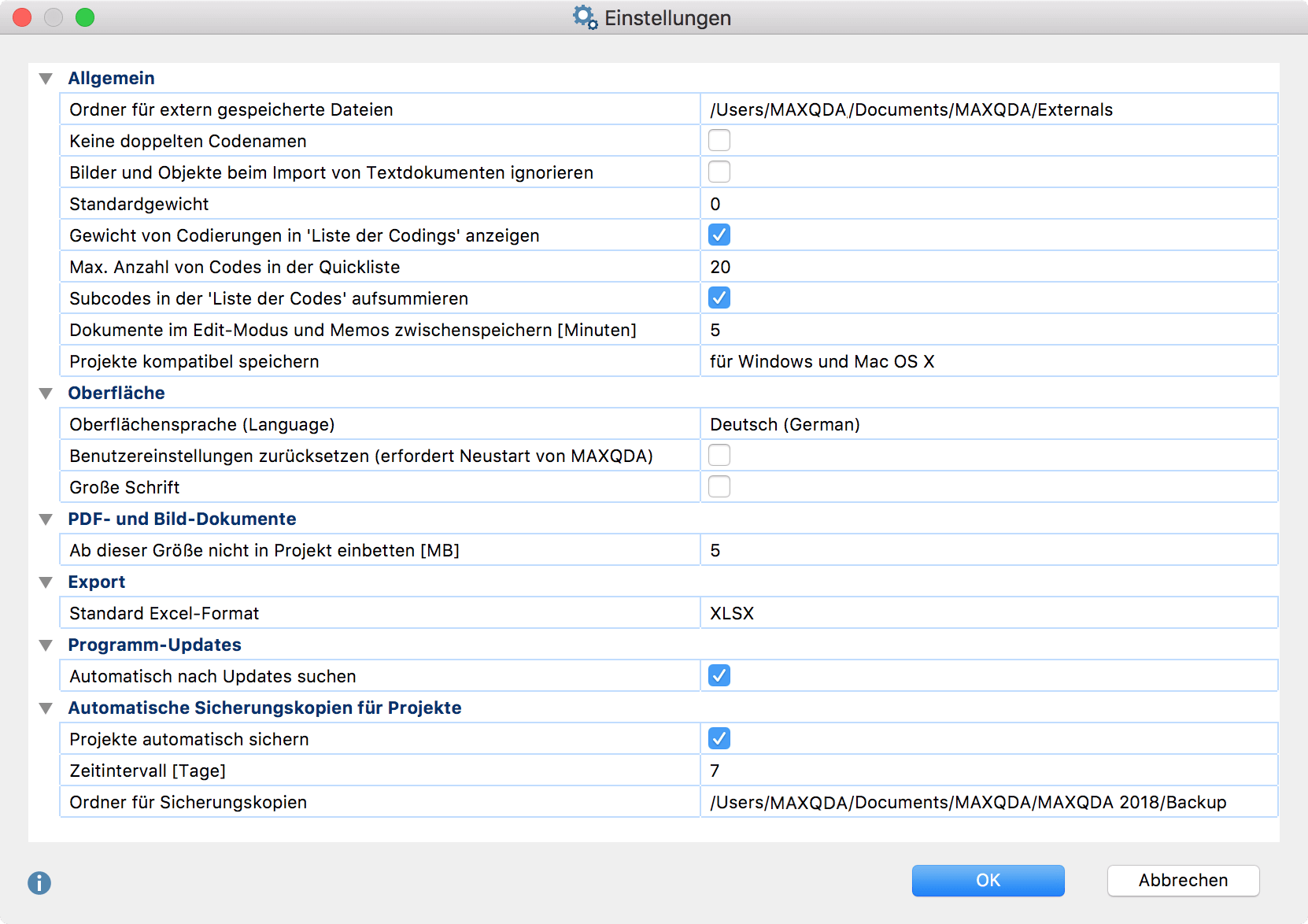Disable 'Automatisch nach Updates suchen'
The height and width of the screenshot is (924, 1308).
tap(719, 675)
